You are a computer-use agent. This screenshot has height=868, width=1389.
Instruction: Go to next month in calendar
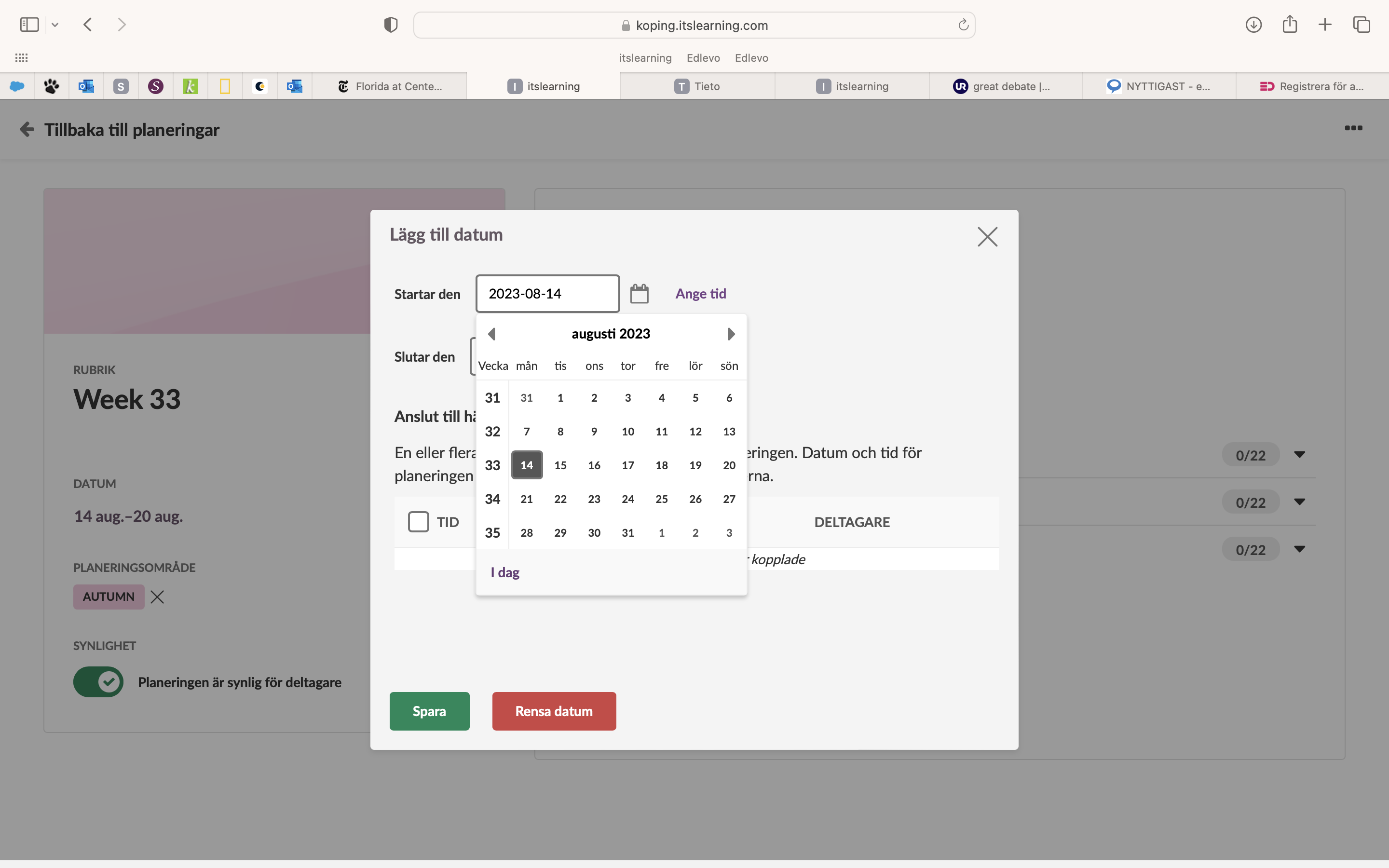pyautogui.click(x=731, y=334)
